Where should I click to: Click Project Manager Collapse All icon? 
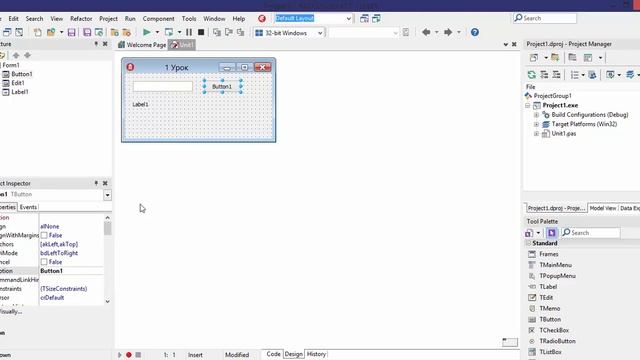coord(556,75)
